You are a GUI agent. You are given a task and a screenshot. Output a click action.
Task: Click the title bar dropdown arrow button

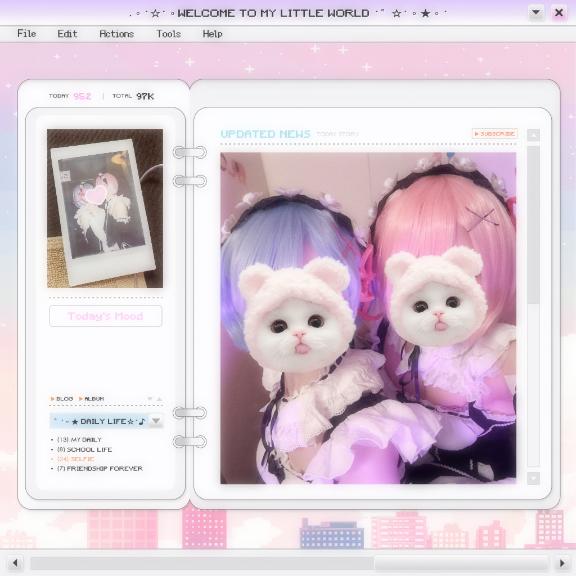[536, 13]
